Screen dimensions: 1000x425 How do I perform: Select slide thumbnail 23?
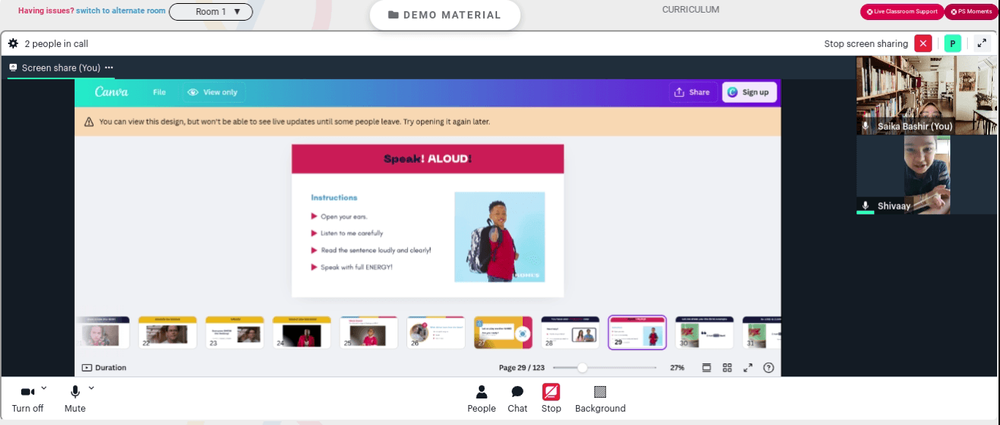[x=235, y=332]
